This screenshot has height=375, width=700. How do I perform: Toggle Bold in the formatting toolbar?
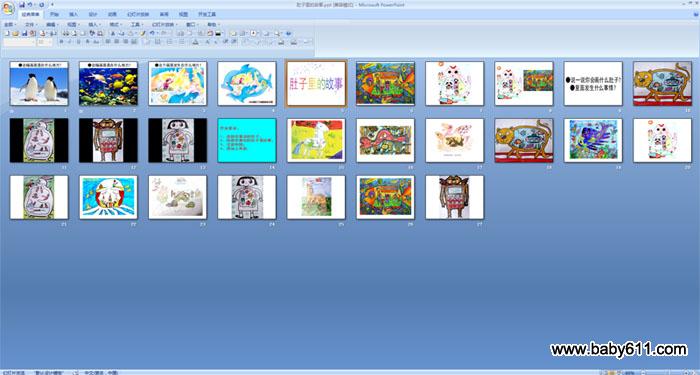62,42
